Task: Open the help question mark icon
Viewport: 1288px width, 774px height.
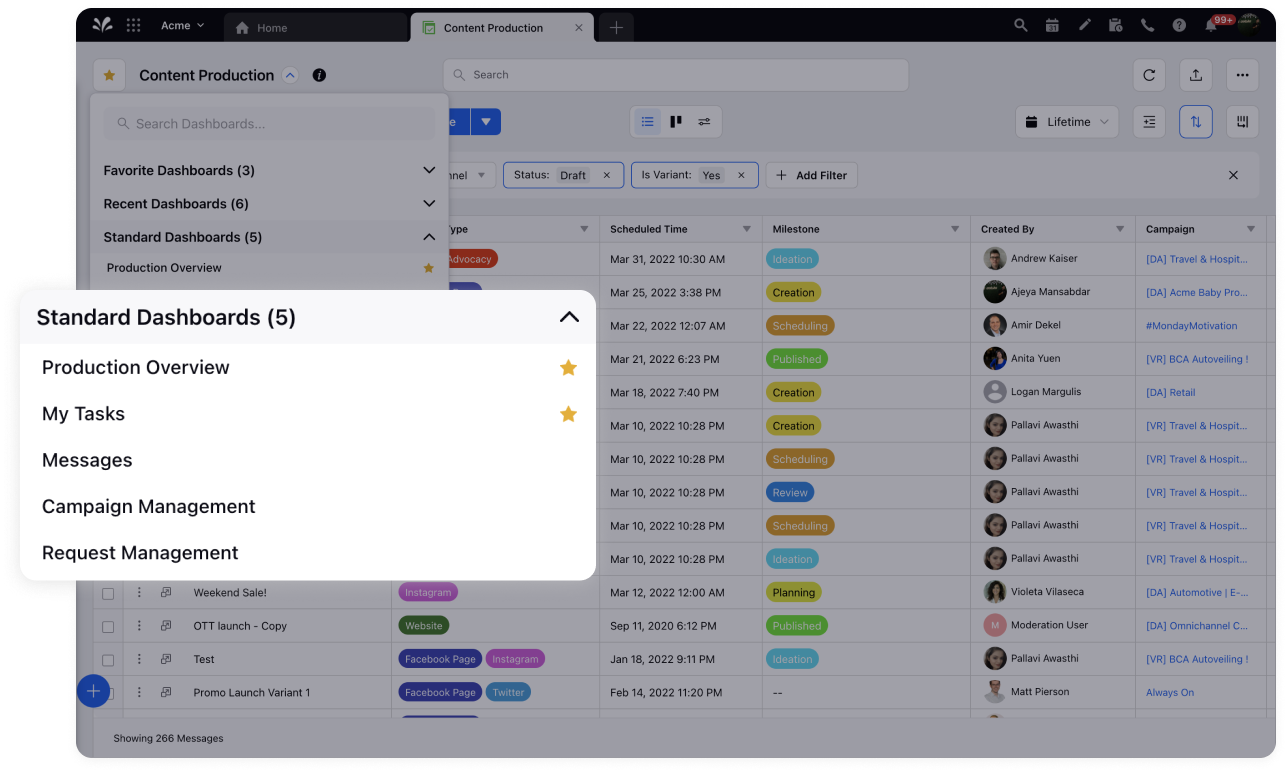Action: [1179, 25]
